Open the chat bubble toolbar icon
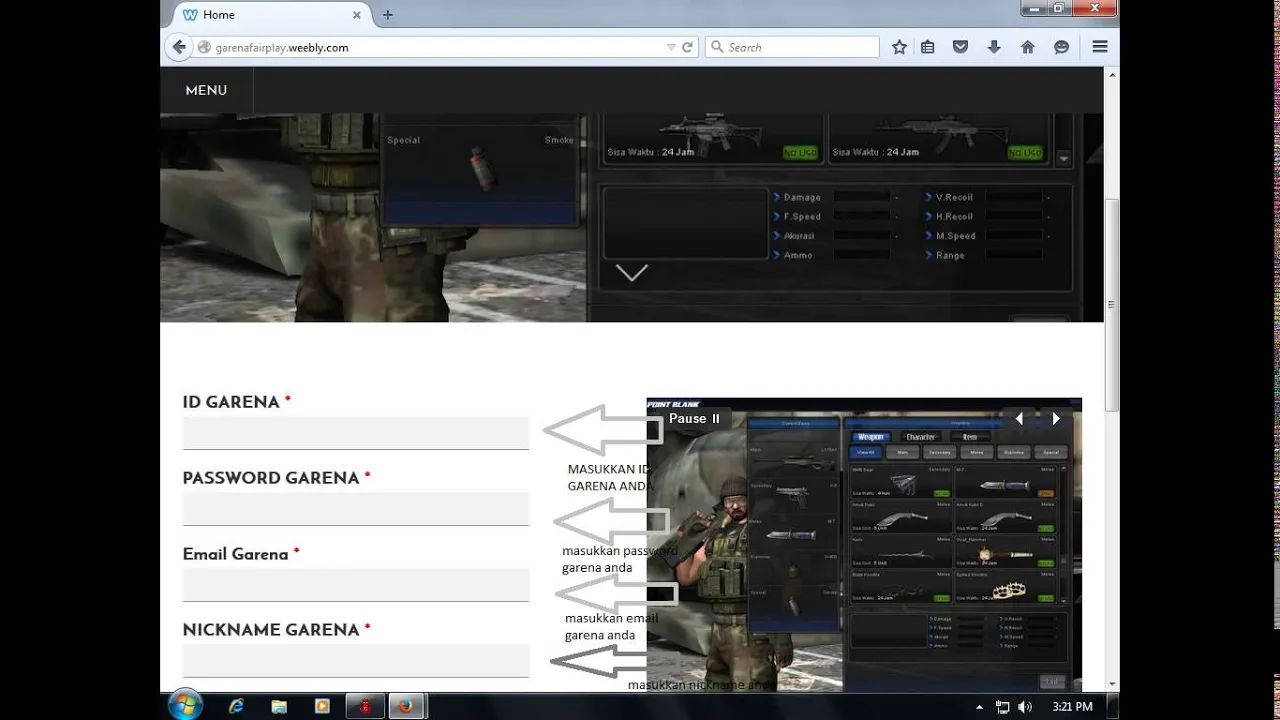Screen dimensions: 1280x720 pyautogui.click(x=1061, y=47)
